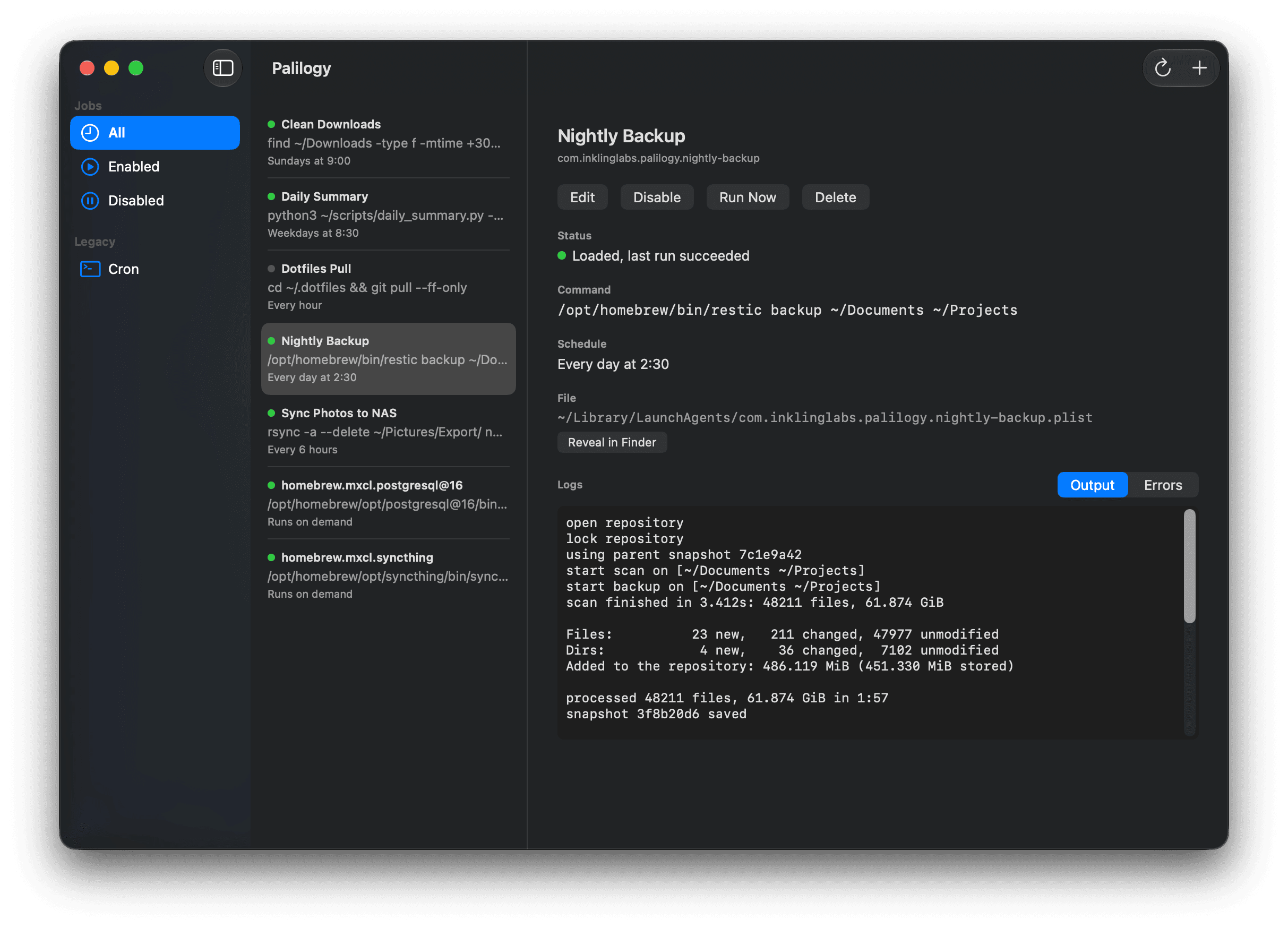Click the Enabled play icon in sidebar
This screenshot has width=1288, height=928.
[x=90, y=166]
